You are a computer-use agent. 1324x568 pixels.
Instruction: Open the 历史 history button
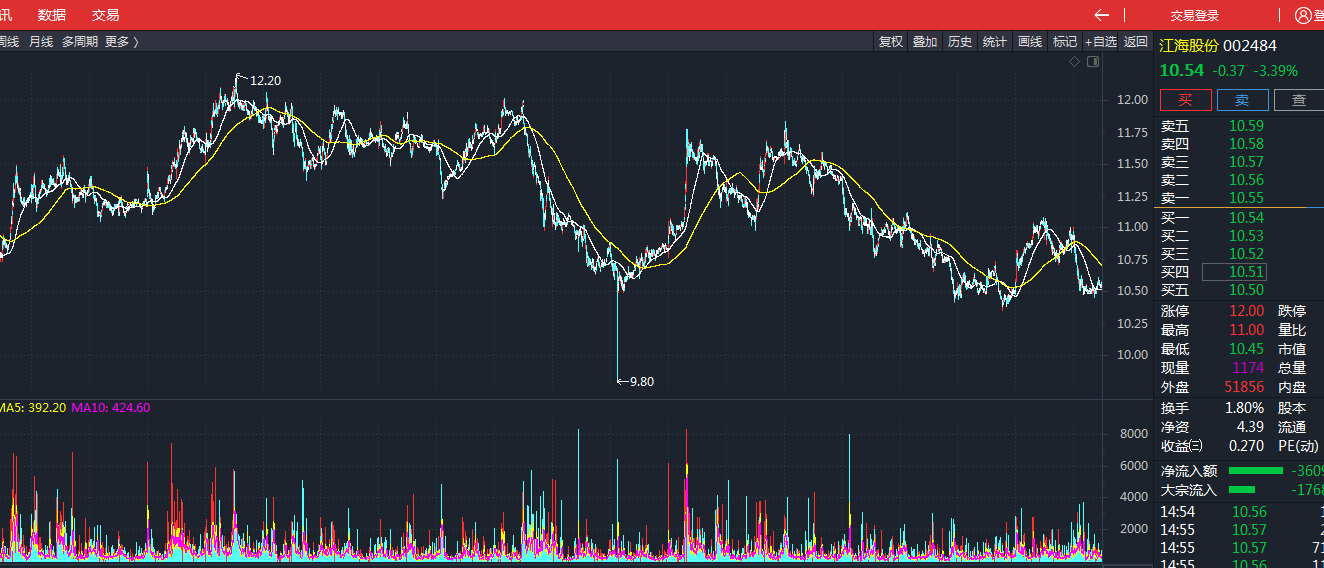(x=960, y=42)
